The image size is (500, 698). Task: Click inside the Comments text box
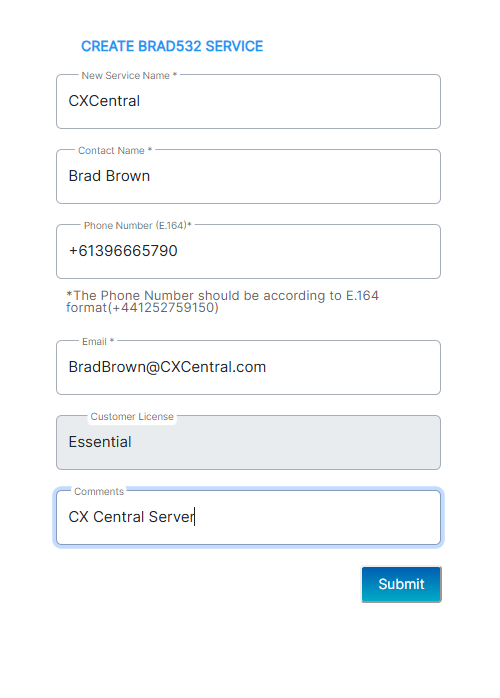(x=248, y=517)
